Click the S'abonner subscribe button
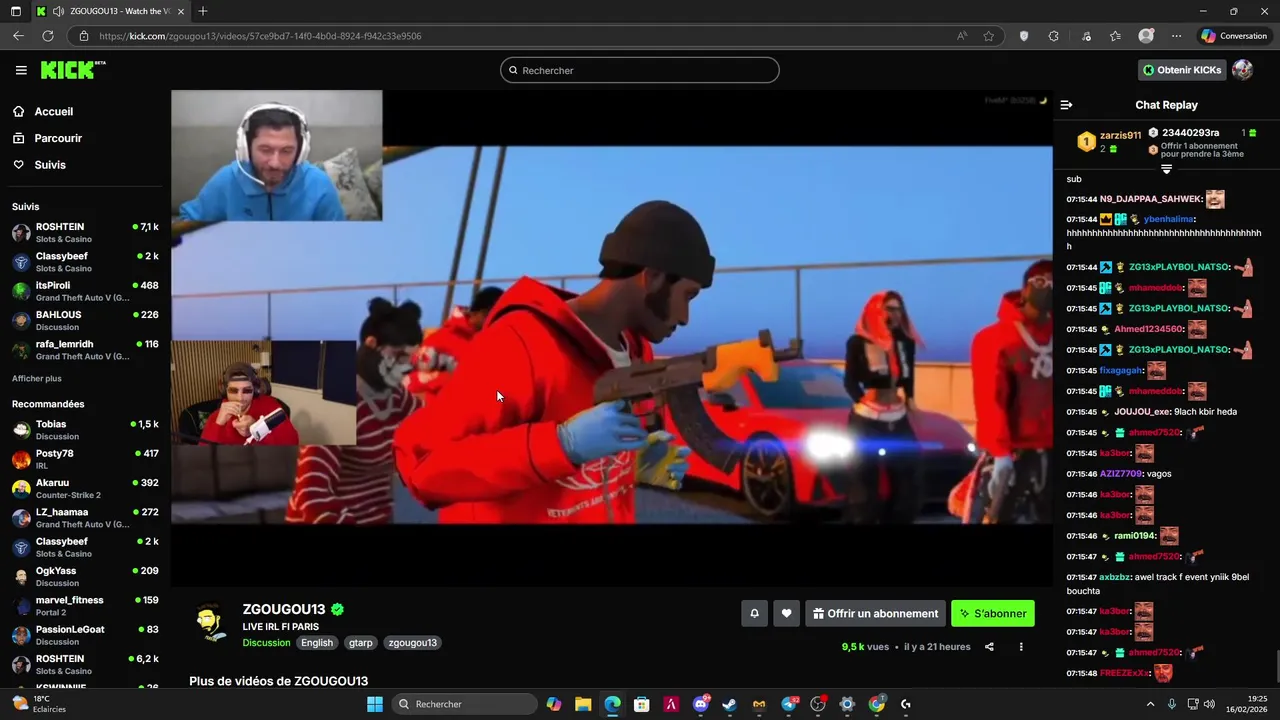Screen dimensions: 1280x720 [x=993, y=614]
